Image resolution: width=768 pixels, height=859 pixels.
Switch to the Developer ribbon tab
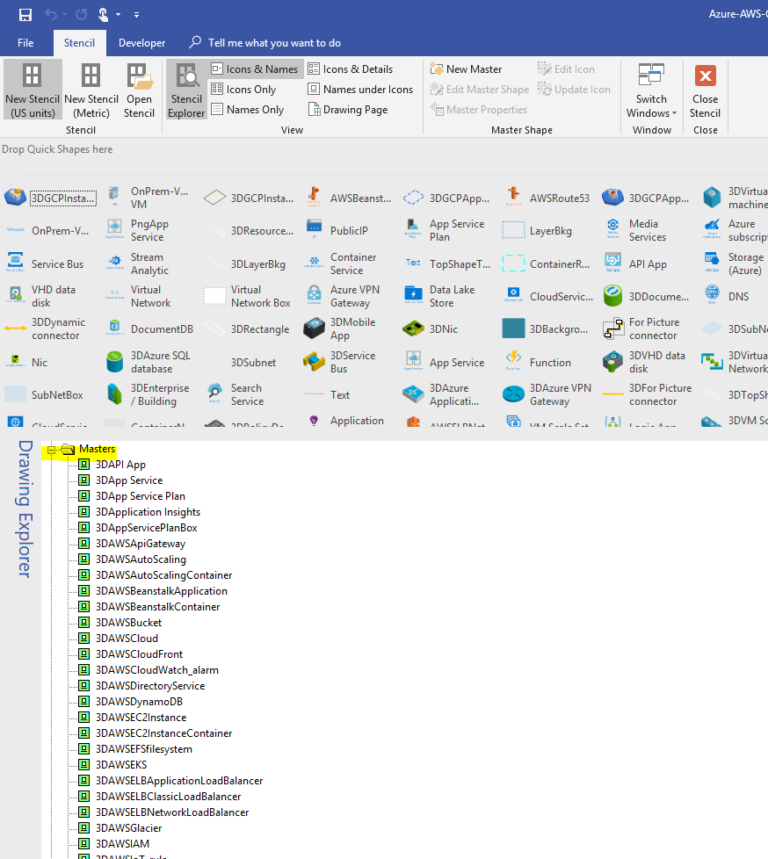(x=142, y=43)
